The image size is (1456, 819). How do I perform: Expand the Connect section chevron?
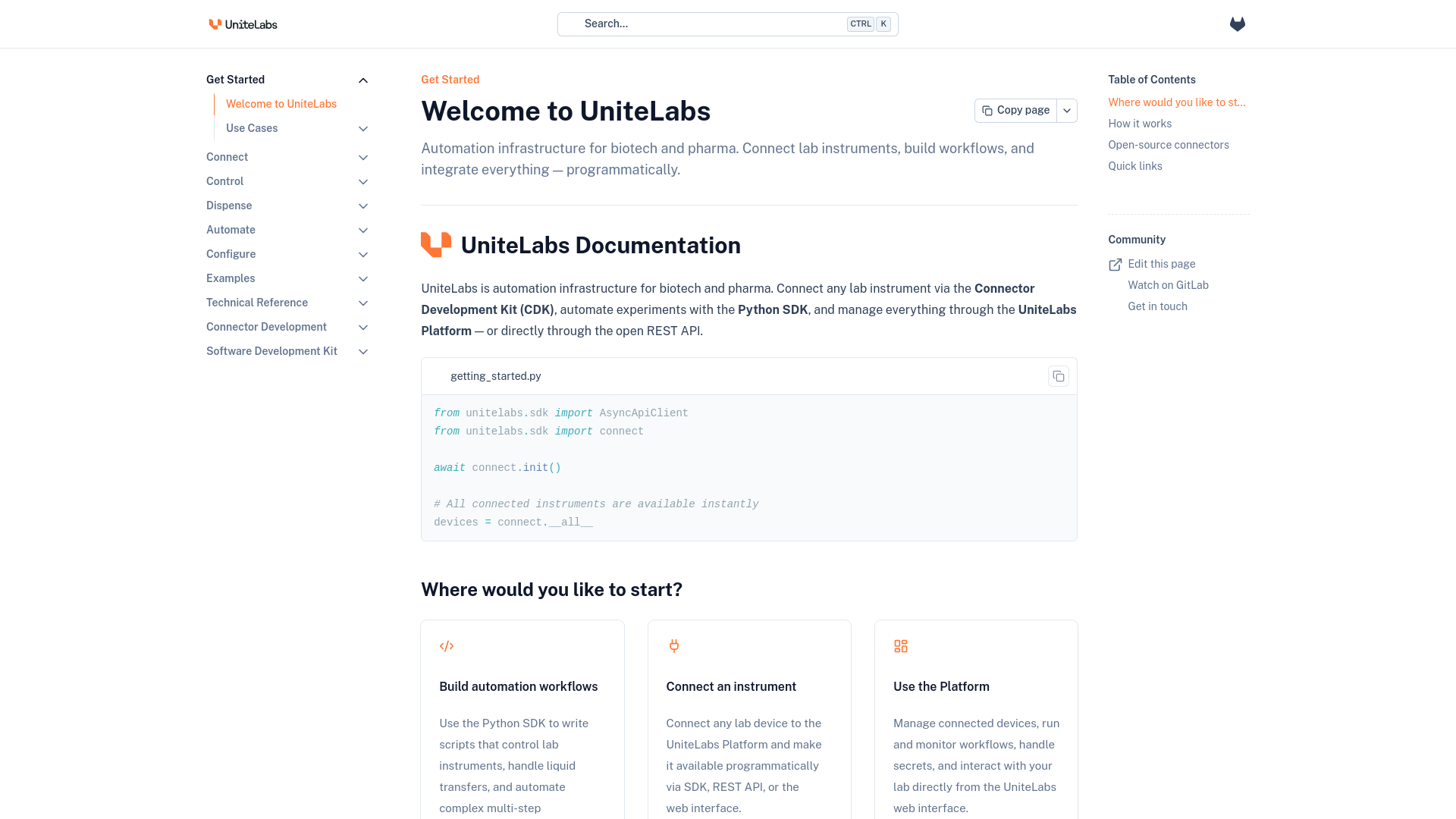pos(363,158)
